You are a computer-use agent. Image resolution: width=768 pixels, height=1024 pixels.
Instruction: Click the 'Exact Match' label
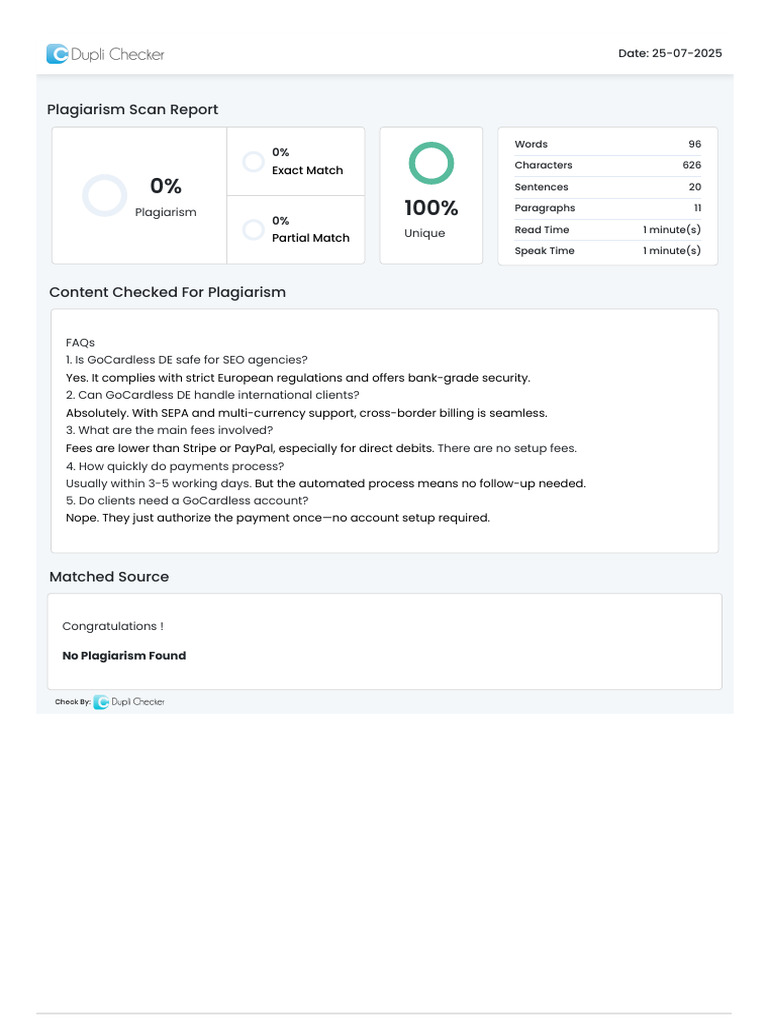coord(308,170)
